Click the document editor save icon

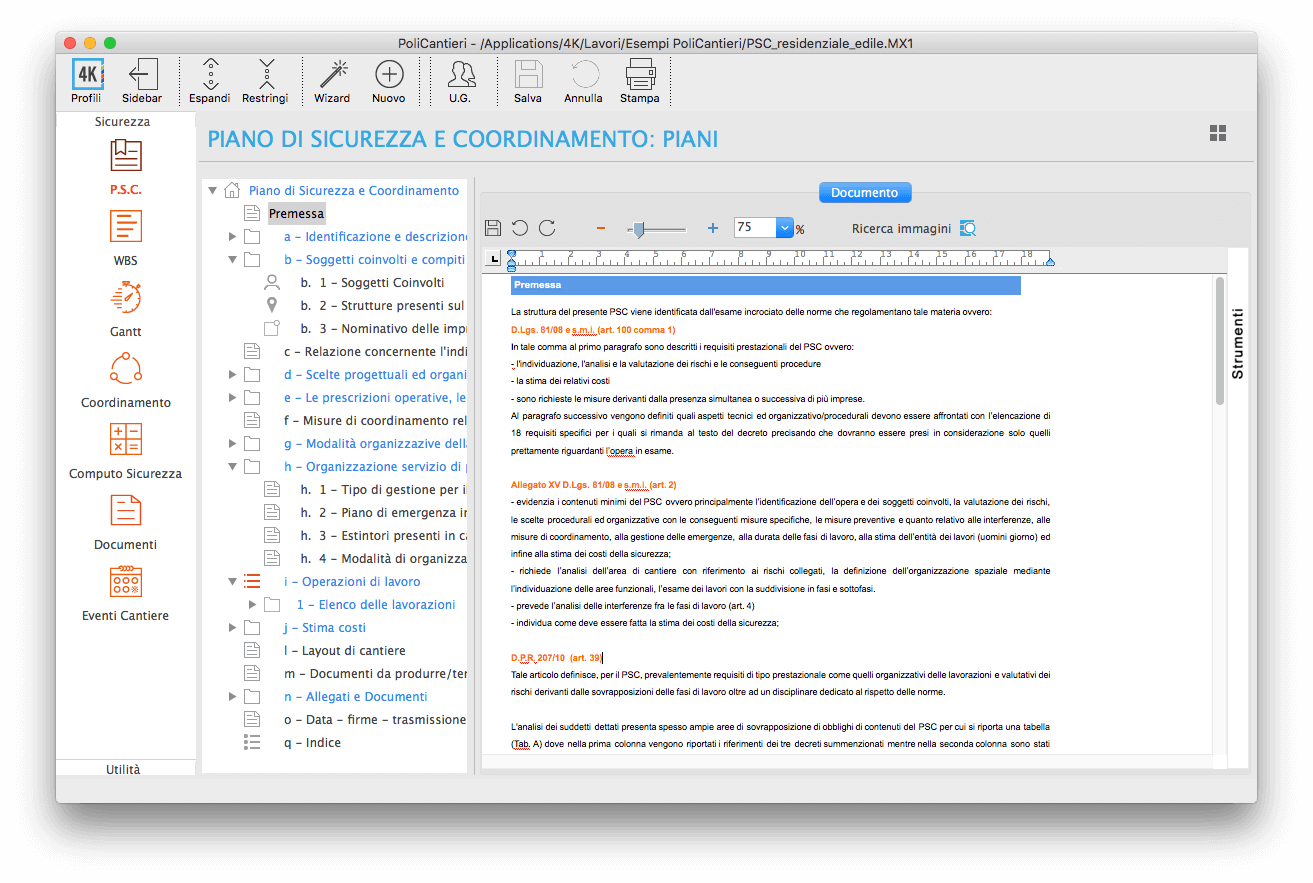point(493,228)
